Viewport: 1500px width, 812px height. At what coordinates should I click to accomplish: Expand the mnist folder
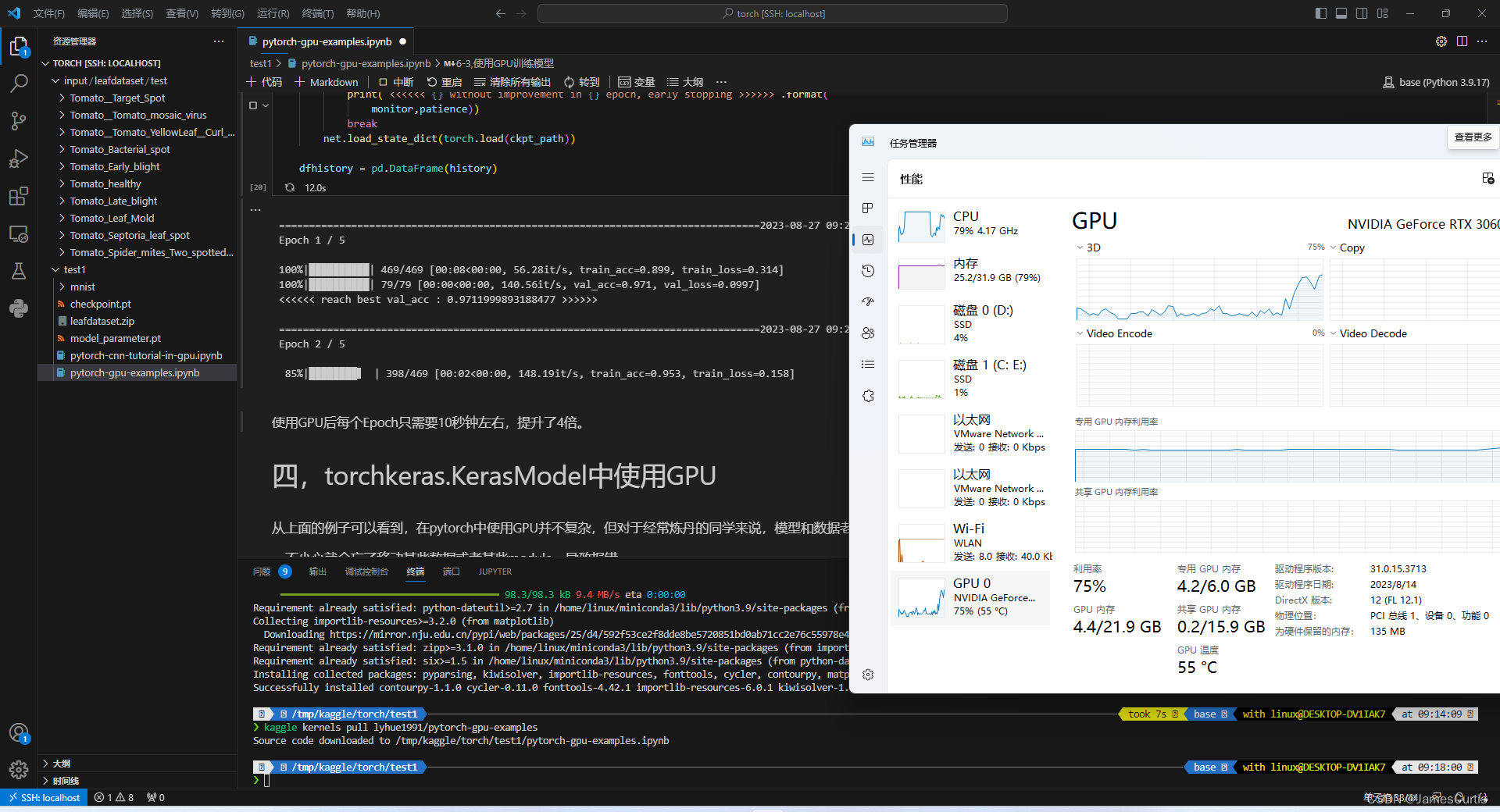click(x=137, y=287)
